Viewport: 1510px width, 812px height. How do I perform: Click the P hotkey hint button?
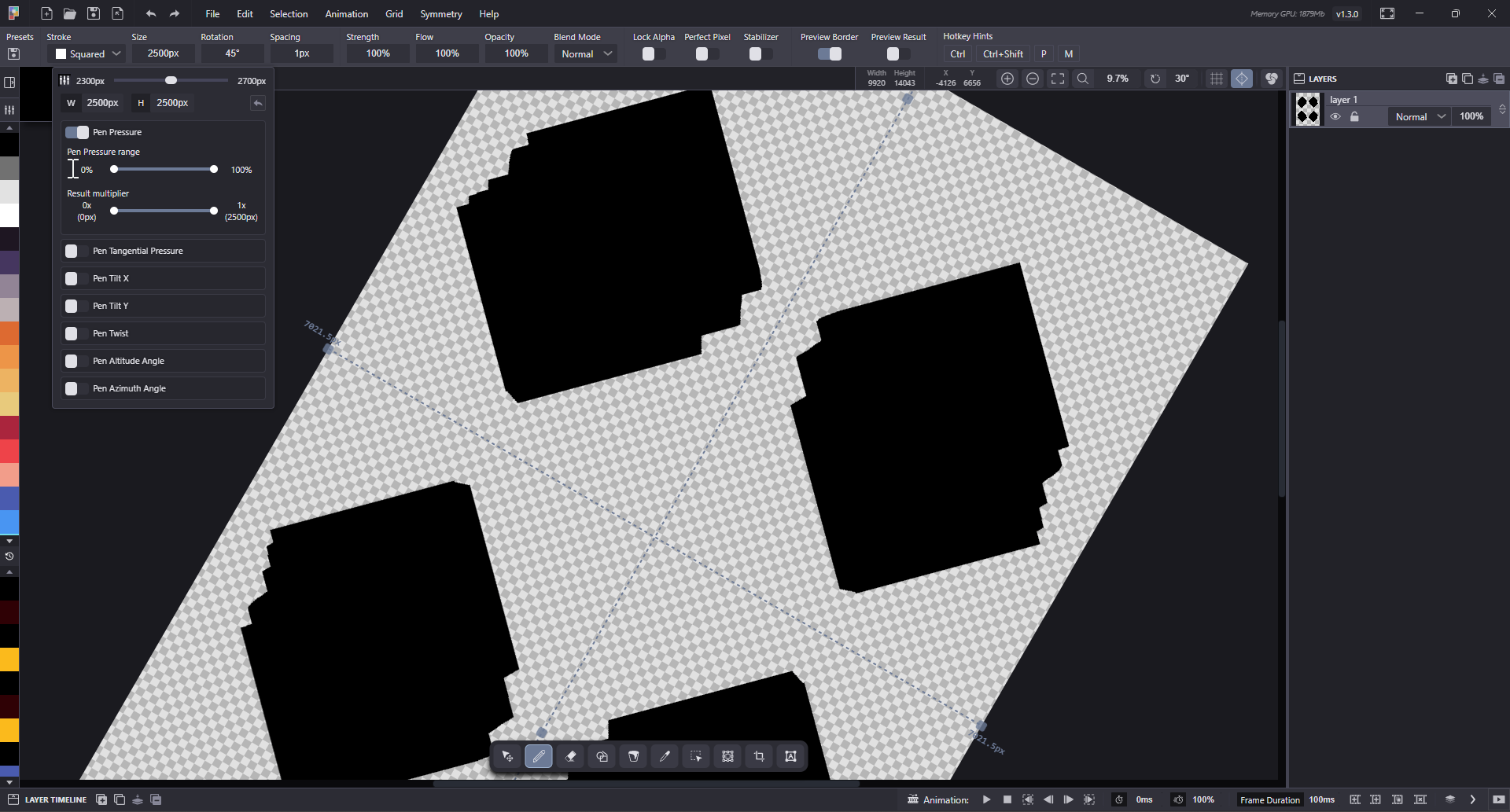click(x=1044, y=54)
